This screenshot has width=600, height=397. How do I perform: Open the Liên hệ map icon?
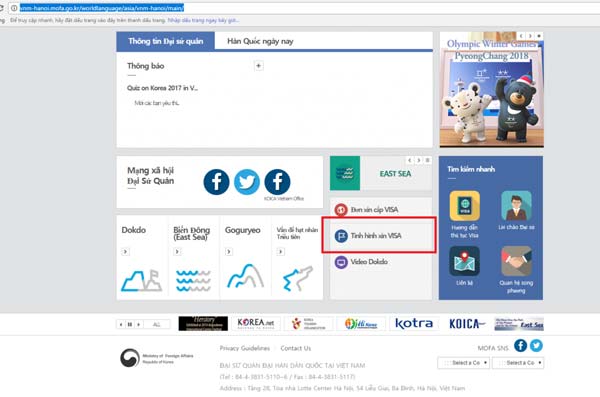(465, 261)
